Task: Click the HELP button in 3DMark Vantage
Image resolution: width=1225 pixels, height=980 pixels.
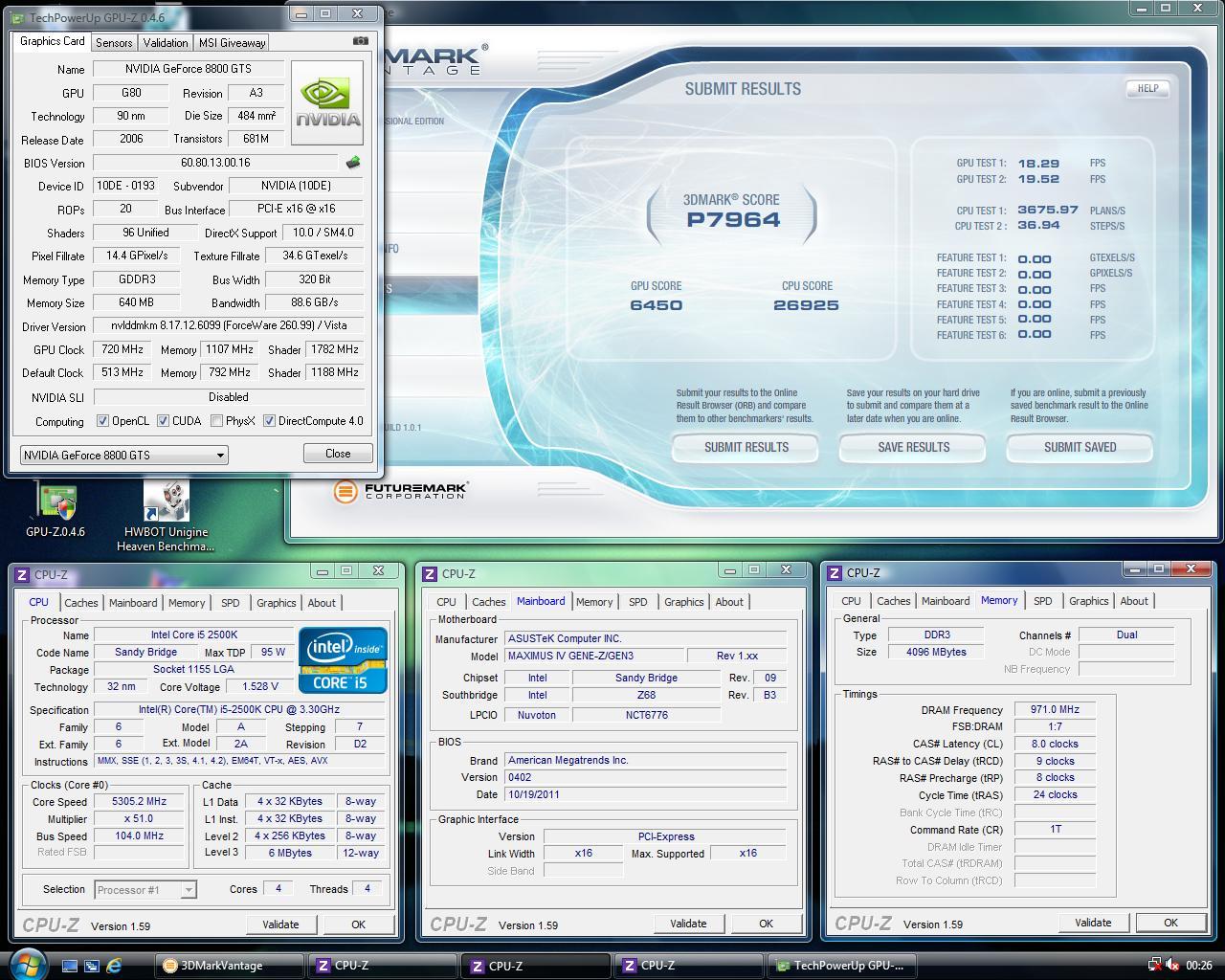Action: [1147, 88]
